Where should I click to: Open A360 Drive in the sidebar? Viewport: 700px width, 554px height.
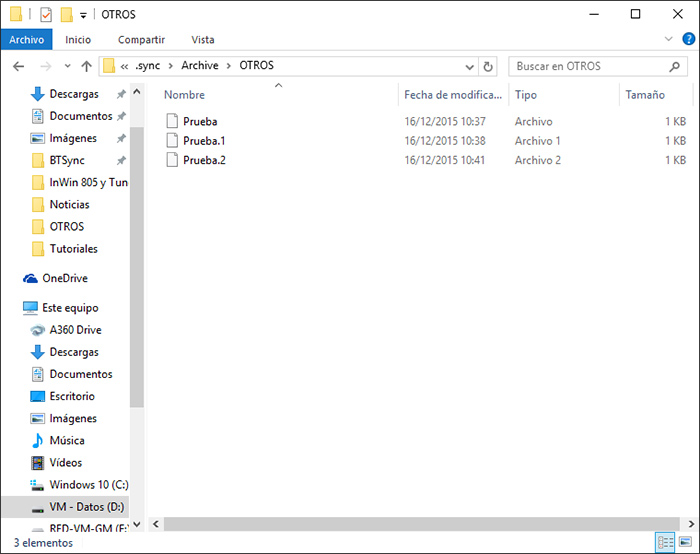tap(75, 330)
